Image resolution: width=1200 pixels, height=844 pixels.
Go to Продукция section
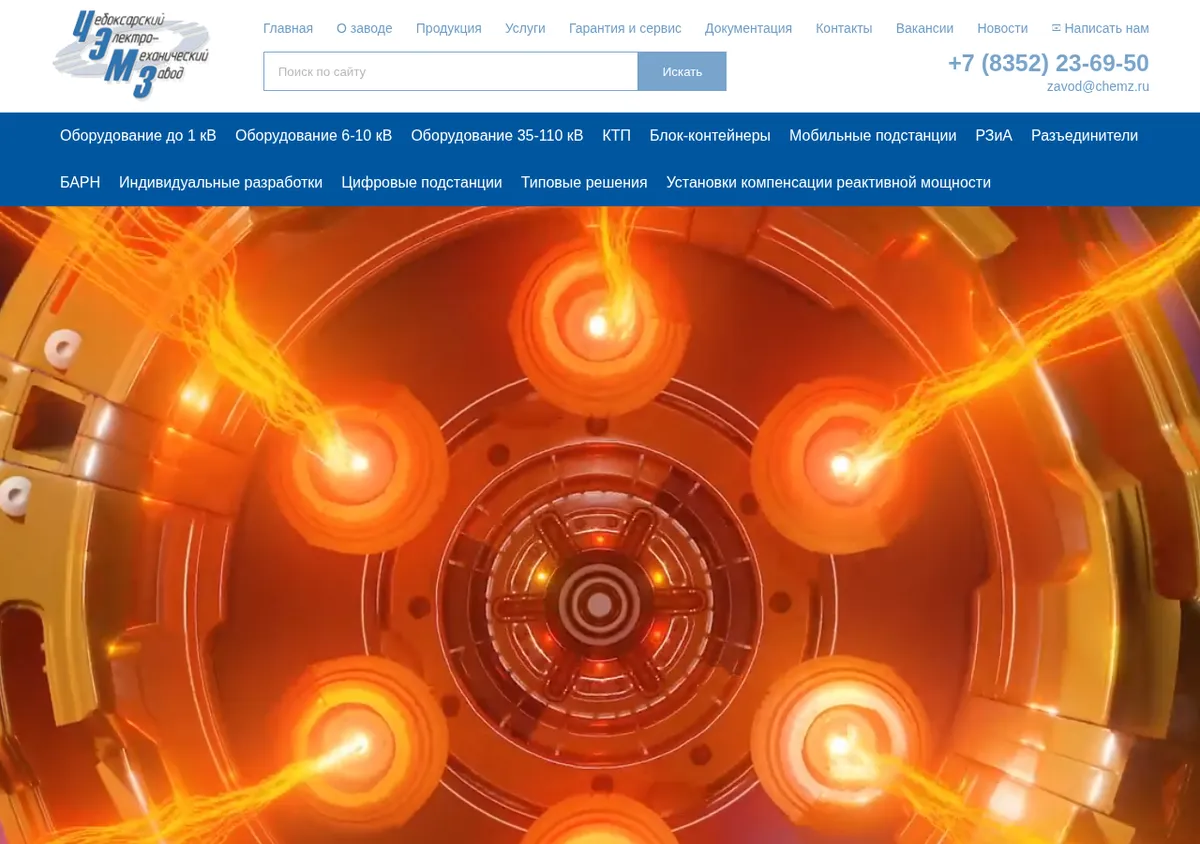(449, 28)
